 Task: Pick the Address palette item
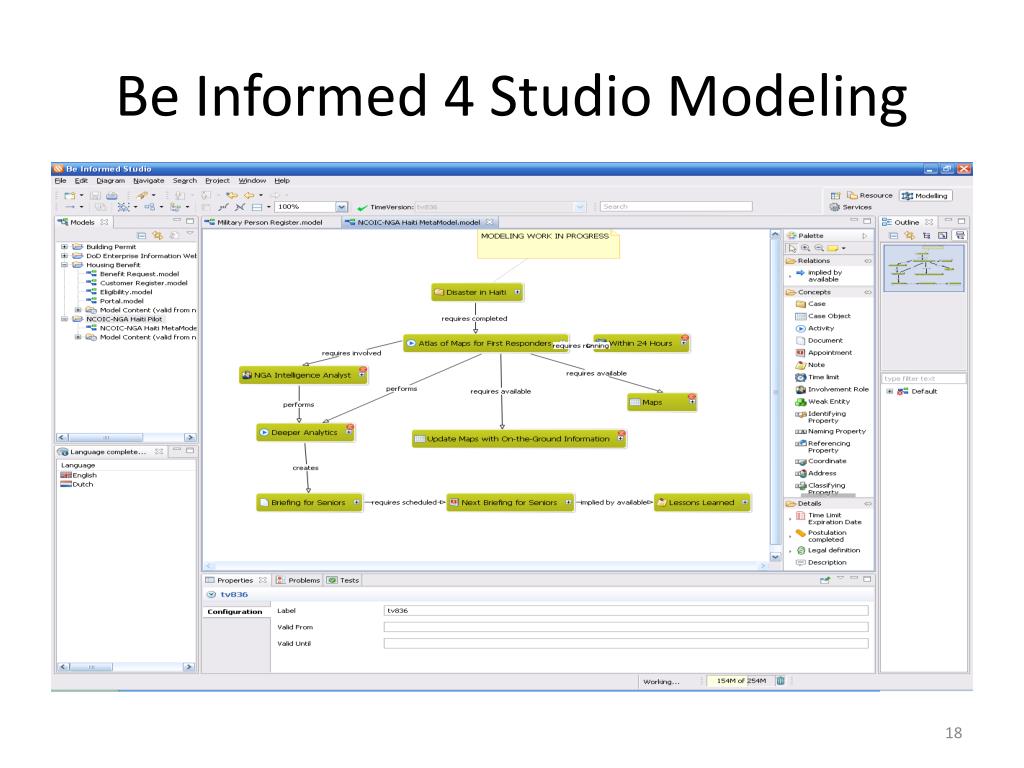click(816, 473)
